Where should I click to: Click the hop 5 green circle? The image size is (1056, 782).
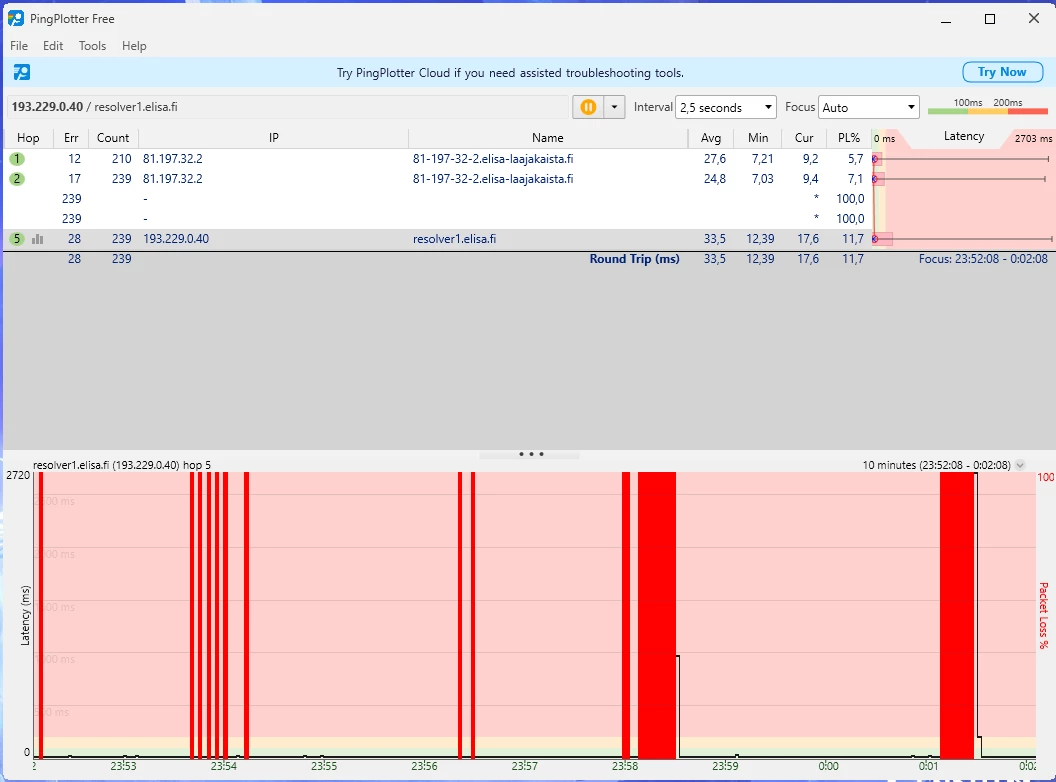[17, 239]
